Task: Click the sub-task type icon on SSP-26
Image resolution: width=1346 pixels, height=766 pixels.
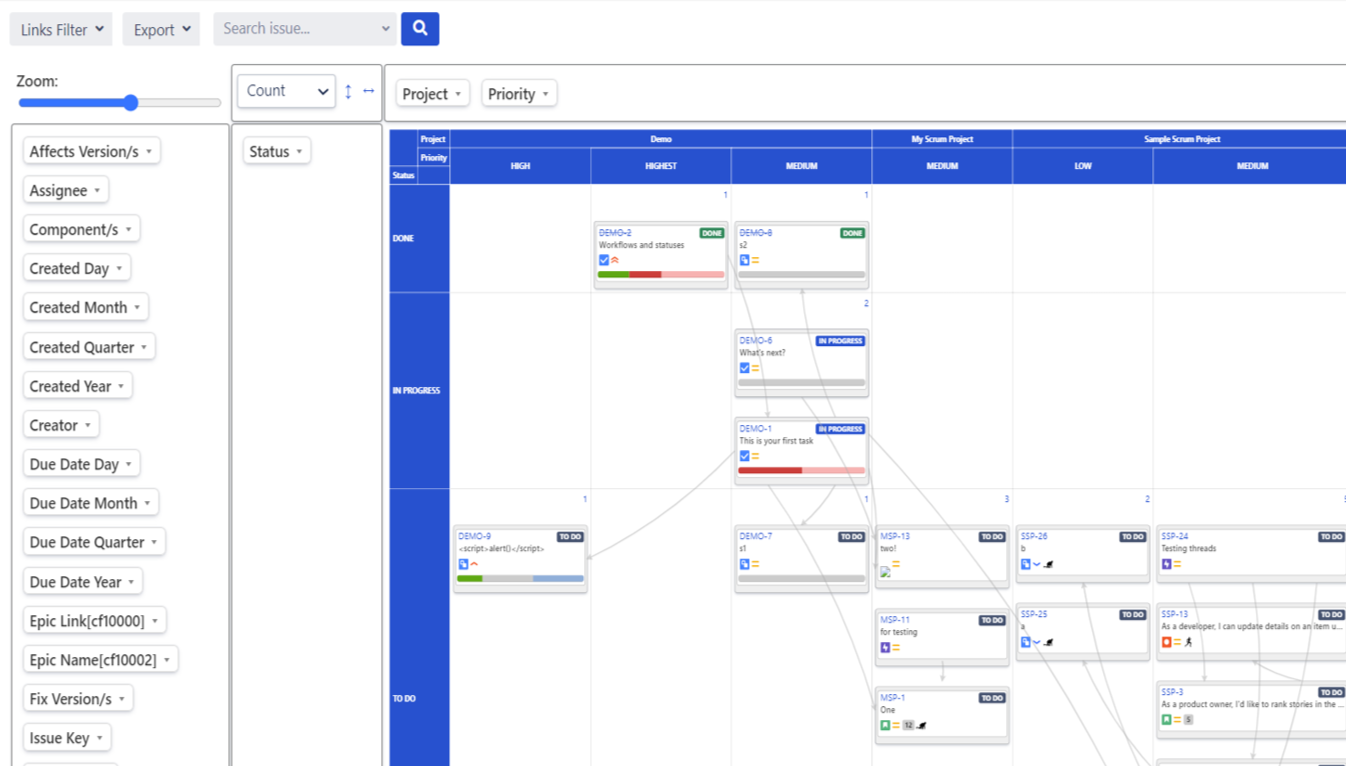Action: pyautogui.click(x=1025, y=564)
